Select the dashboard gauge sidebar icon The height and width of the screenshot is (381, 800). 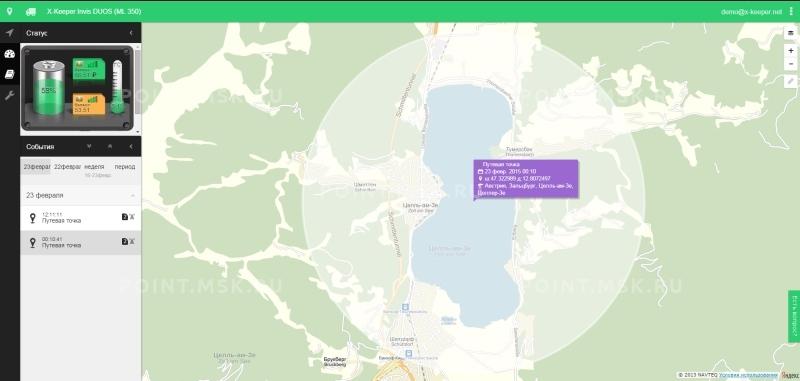9,54
